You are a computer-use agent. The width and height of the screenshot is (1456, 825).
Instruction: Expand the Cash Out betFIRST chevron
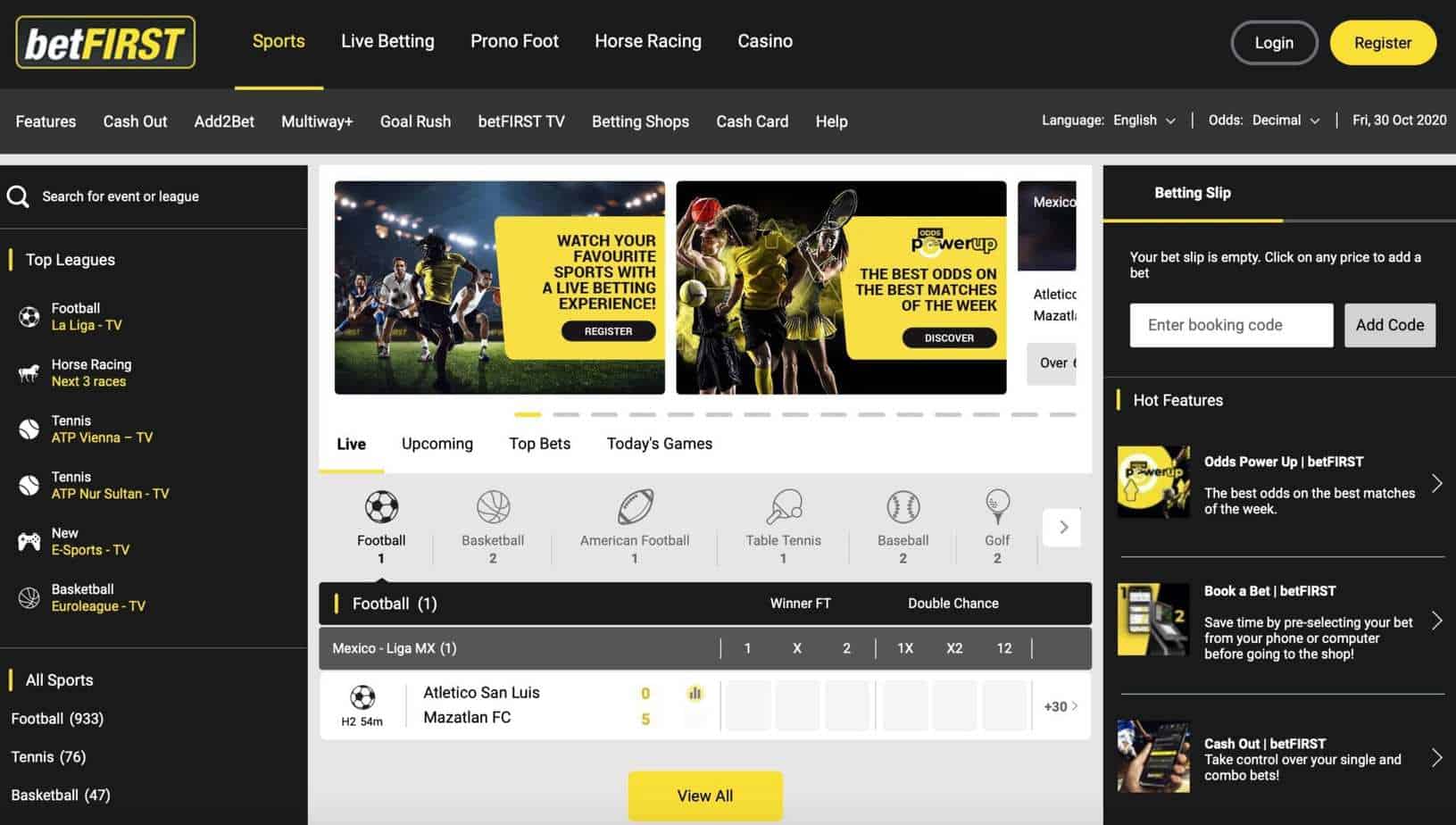(x=1436, y=758)
